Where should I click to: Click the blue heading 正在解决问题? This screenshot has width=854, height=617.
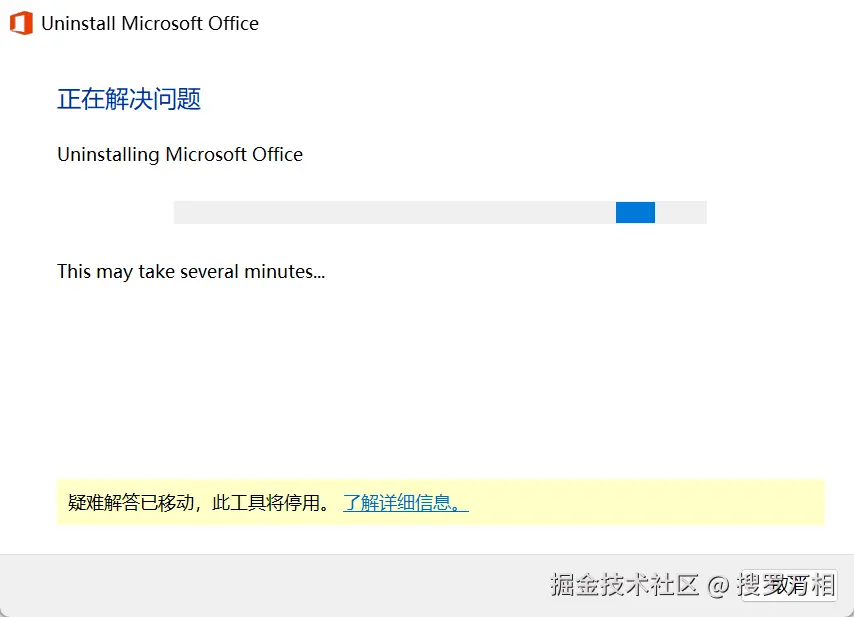[x=129, y=99]
